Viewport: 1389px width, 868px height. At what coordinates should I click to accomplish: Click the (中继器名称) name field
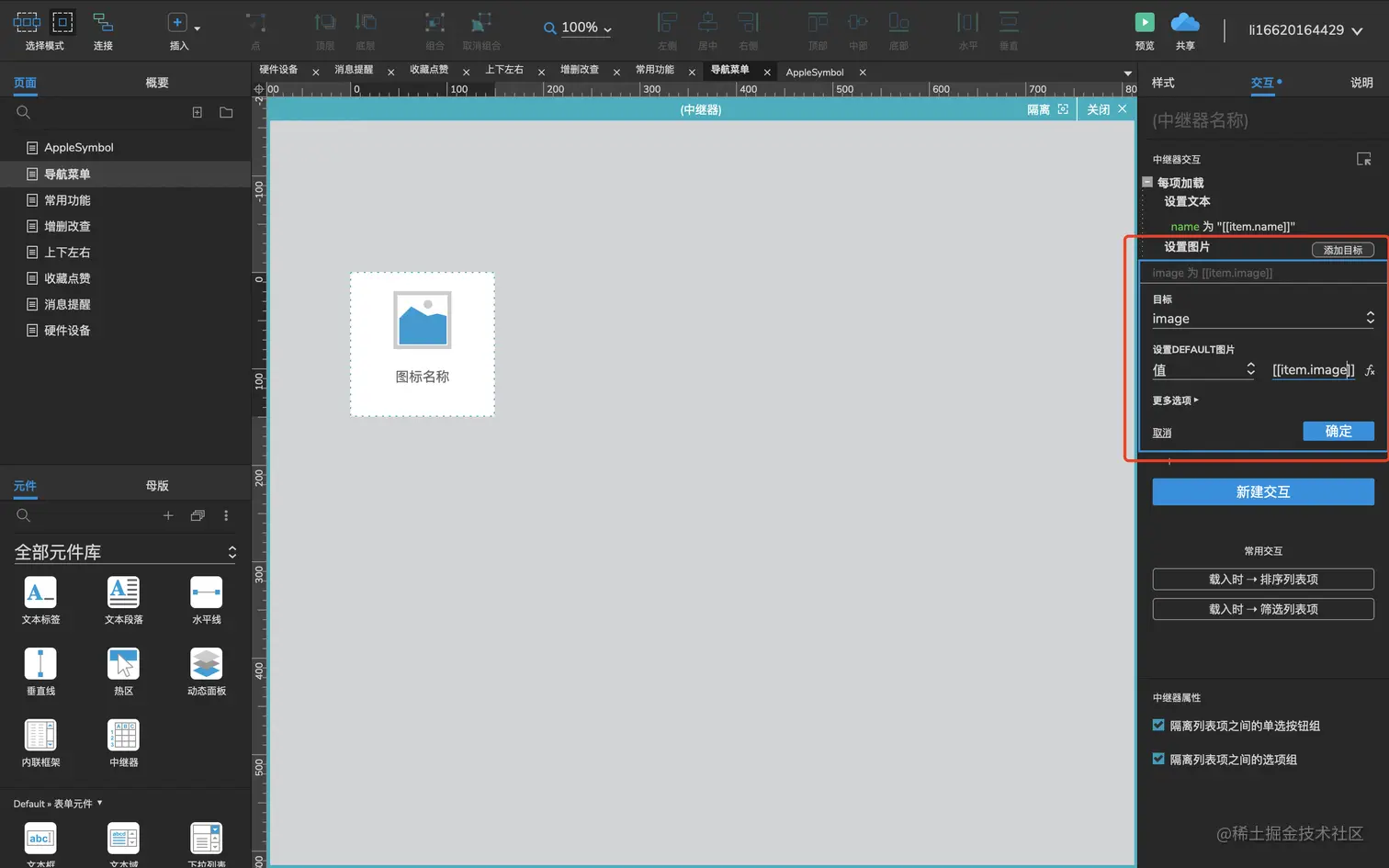[1263, 120]
